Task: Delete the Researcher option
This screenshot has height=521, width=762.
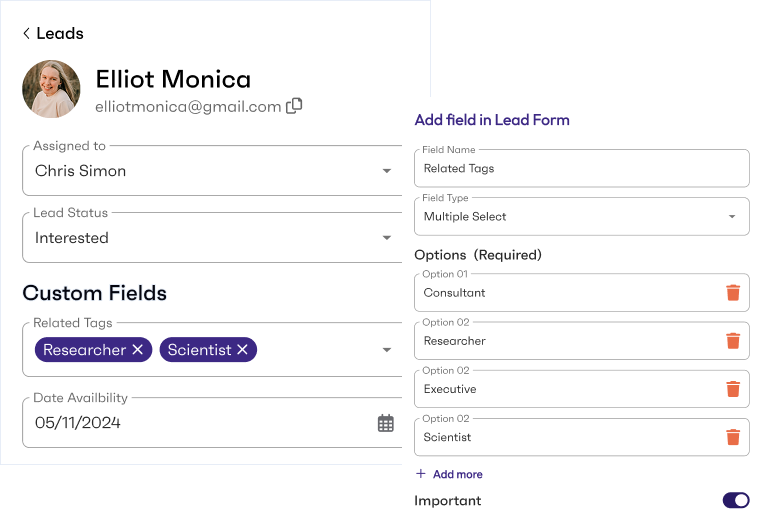Action: click(x=733, y=341)
